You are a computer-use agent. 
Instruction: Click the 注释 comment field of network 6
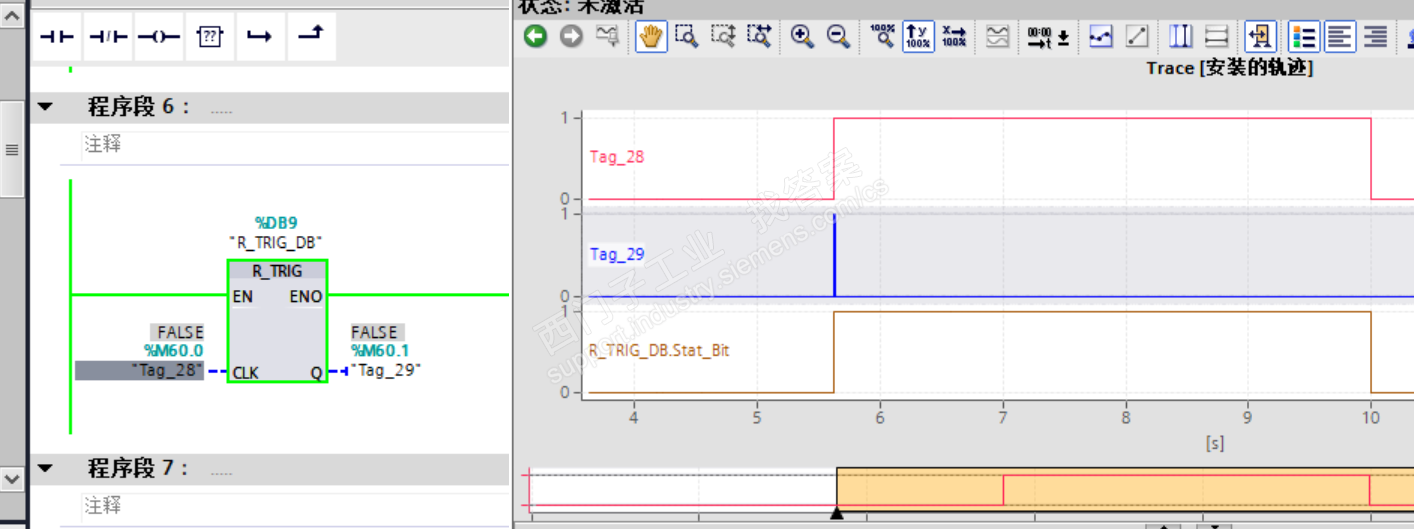pos(295,145)
